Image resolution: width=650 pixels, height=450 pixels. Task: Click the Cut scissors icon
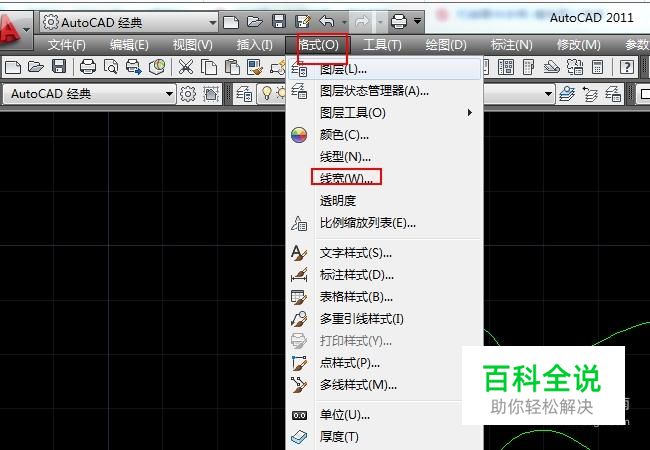(x=186, y=67)
